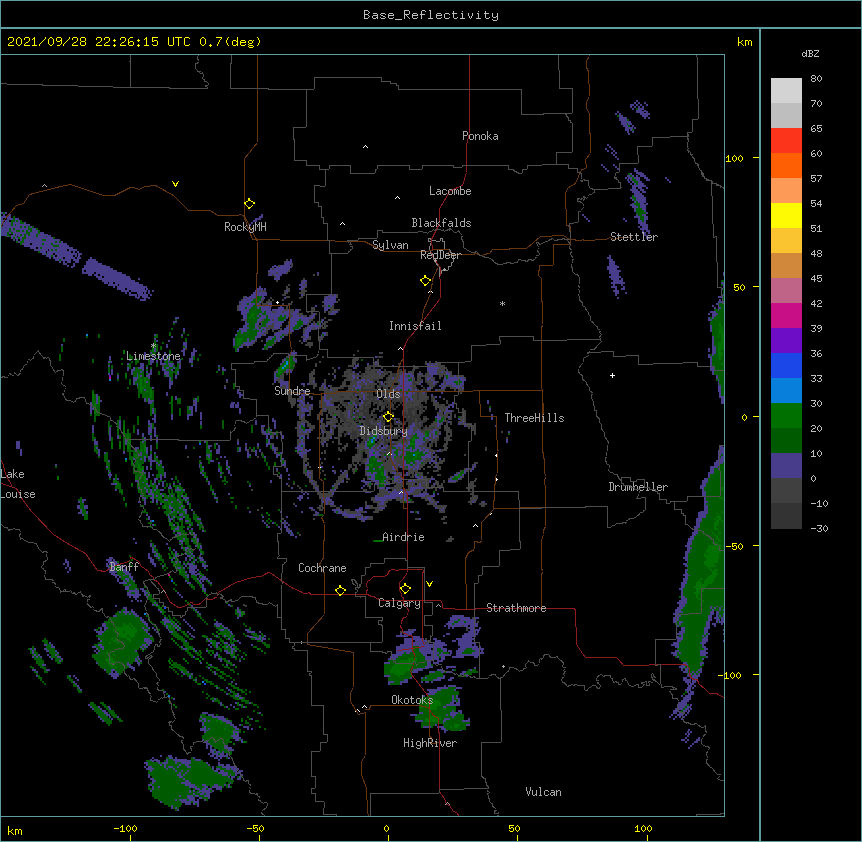Click the Cochrane city label
Viewport: 862px width, 842px height.
click(x=322, y=568)
